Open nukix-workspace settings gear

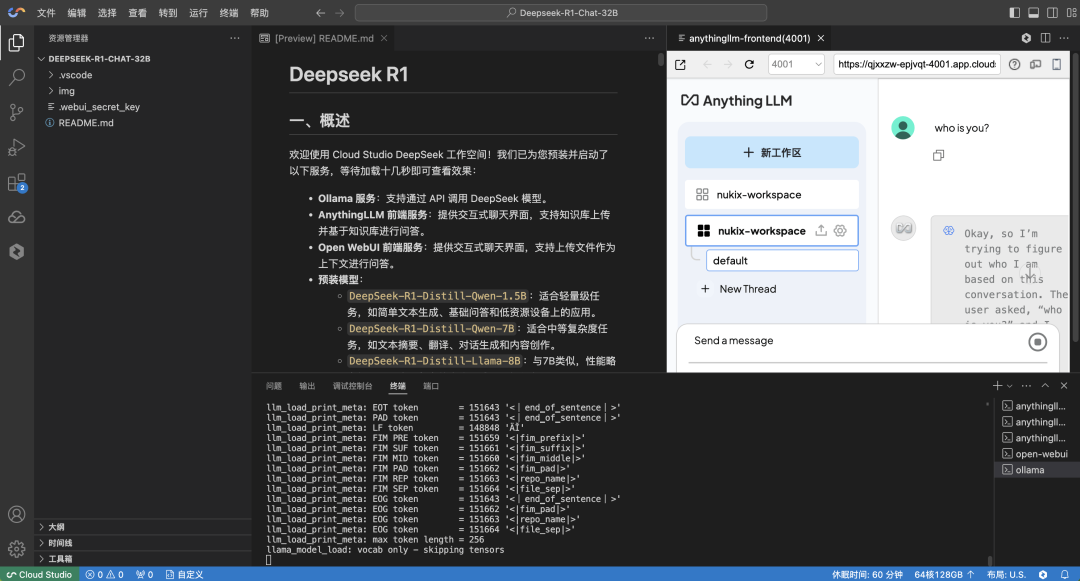(x=840, y=231)
